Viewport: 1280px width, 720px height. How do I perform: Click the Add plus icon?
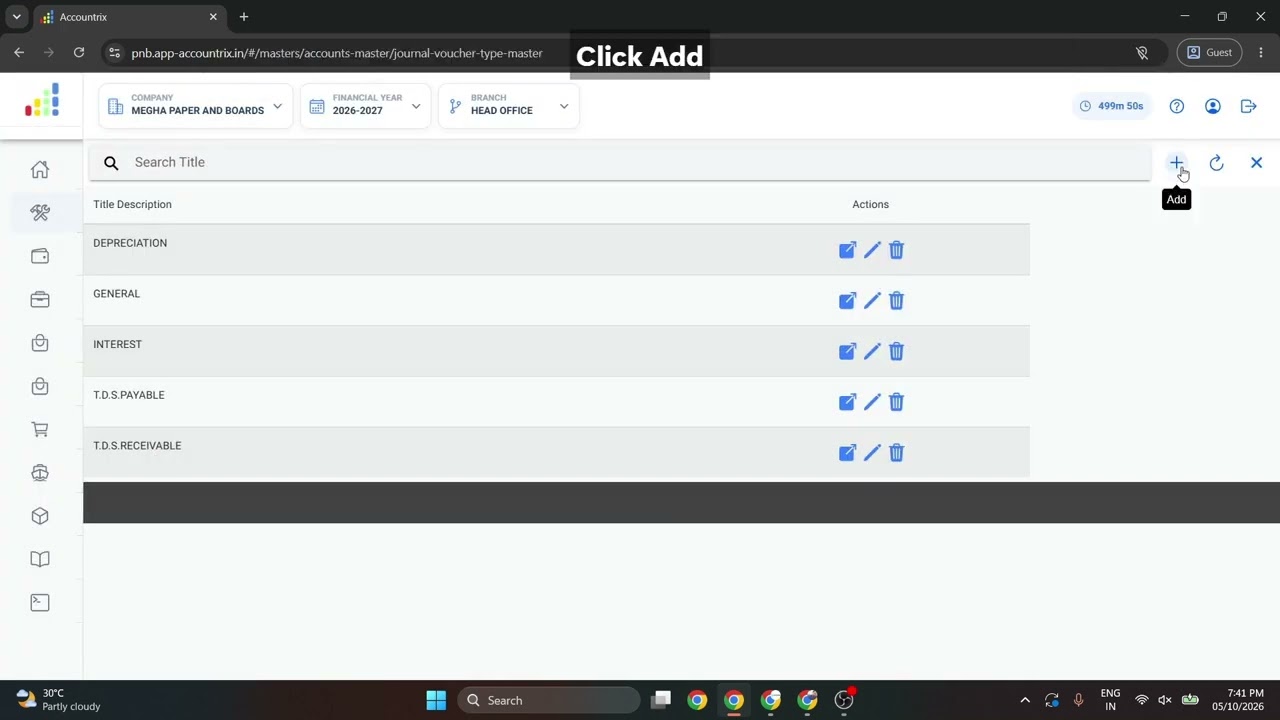tap(1176, 162)
